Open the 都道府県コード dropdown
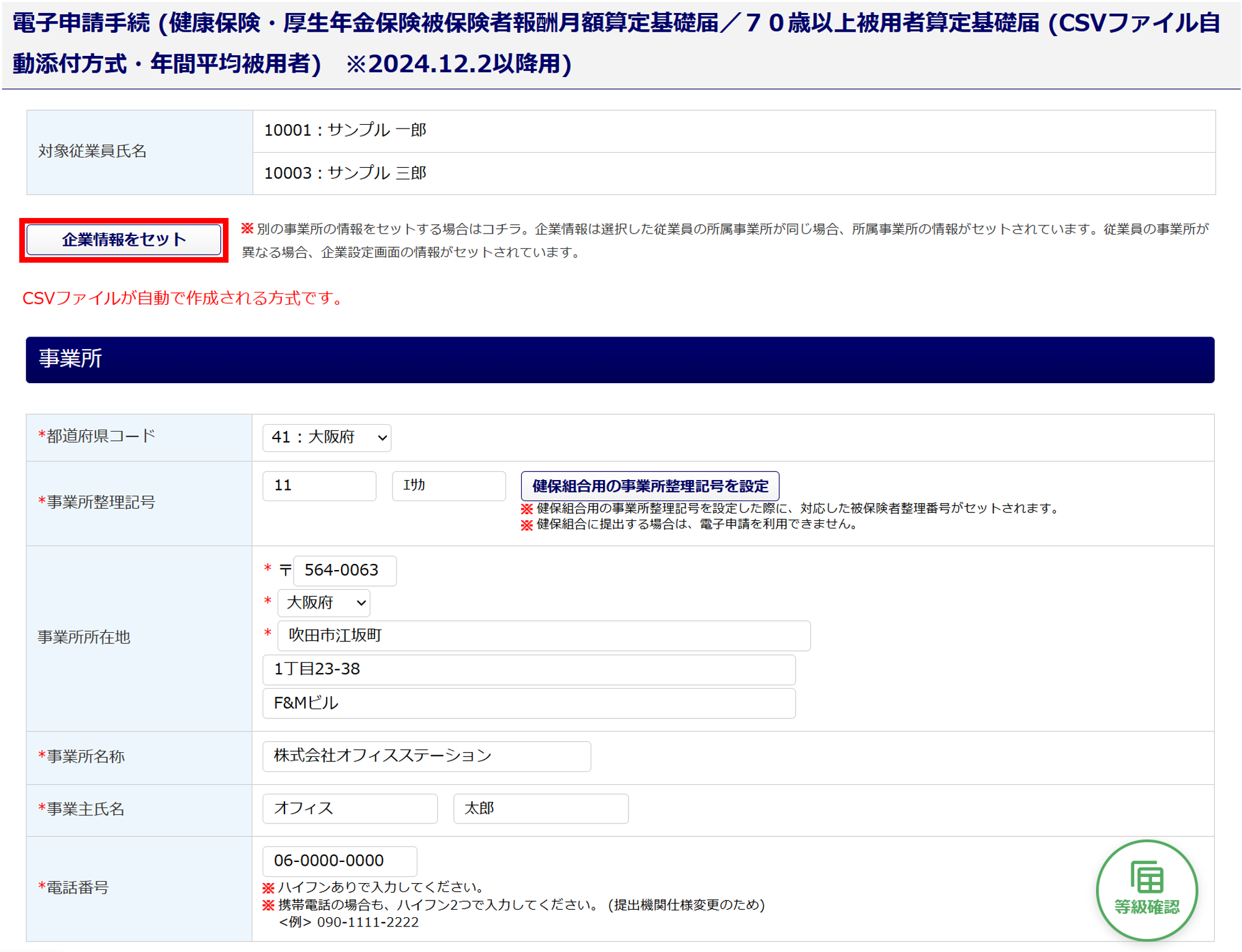1242x952 pixels. click(327, 437)
